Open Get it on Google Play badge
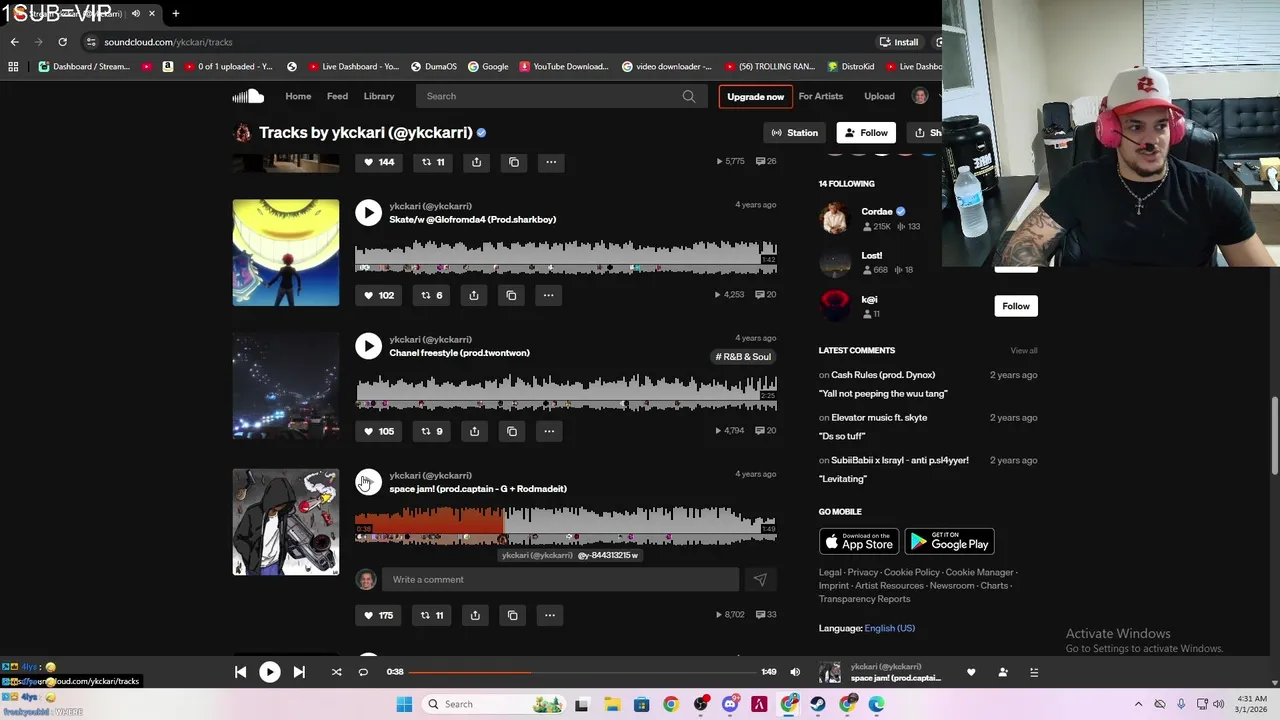1280x720 pixels. pos(949,542)
